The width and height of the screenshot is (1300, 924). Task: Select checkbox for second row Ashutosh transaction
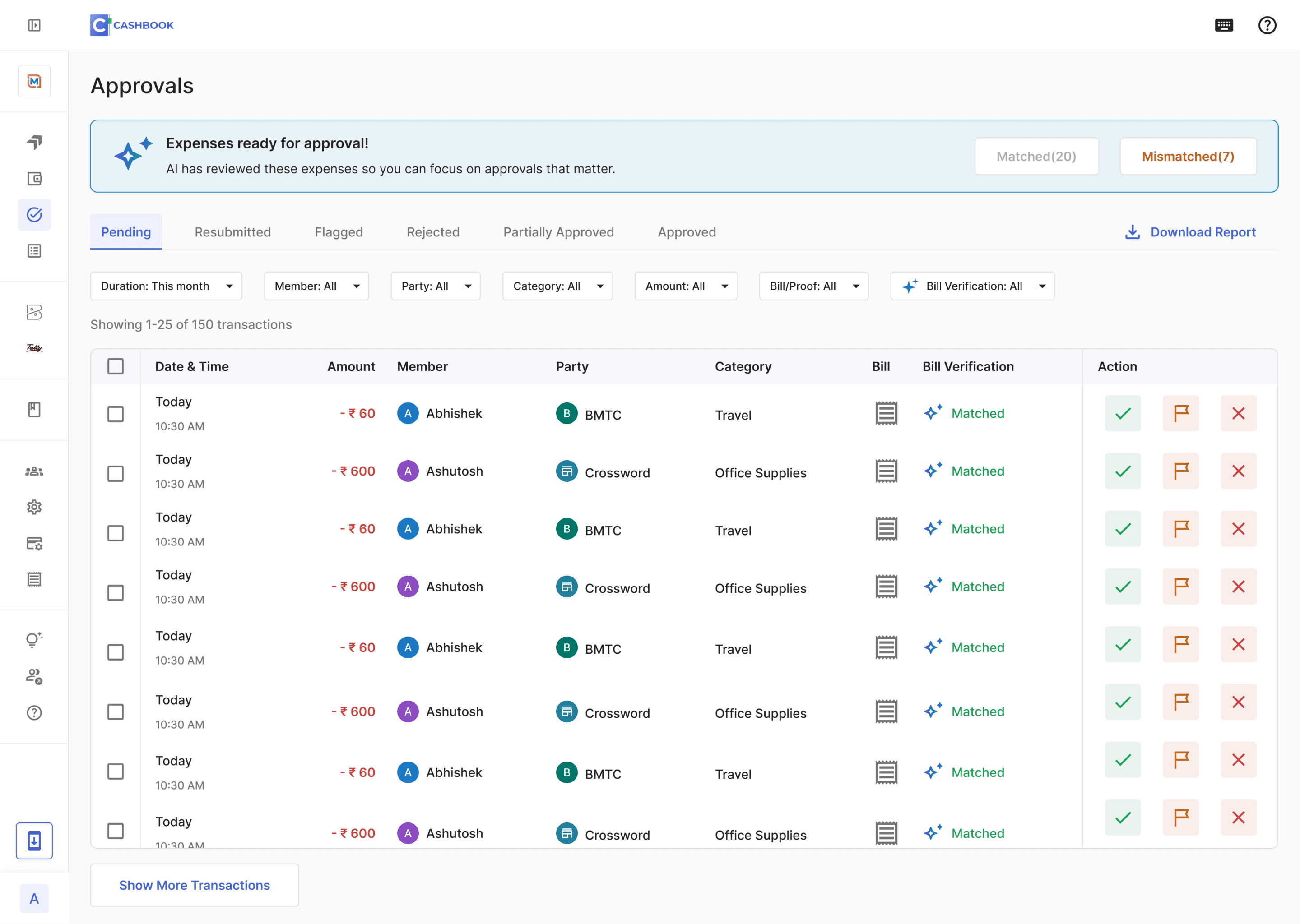click(x=116, y=473)
